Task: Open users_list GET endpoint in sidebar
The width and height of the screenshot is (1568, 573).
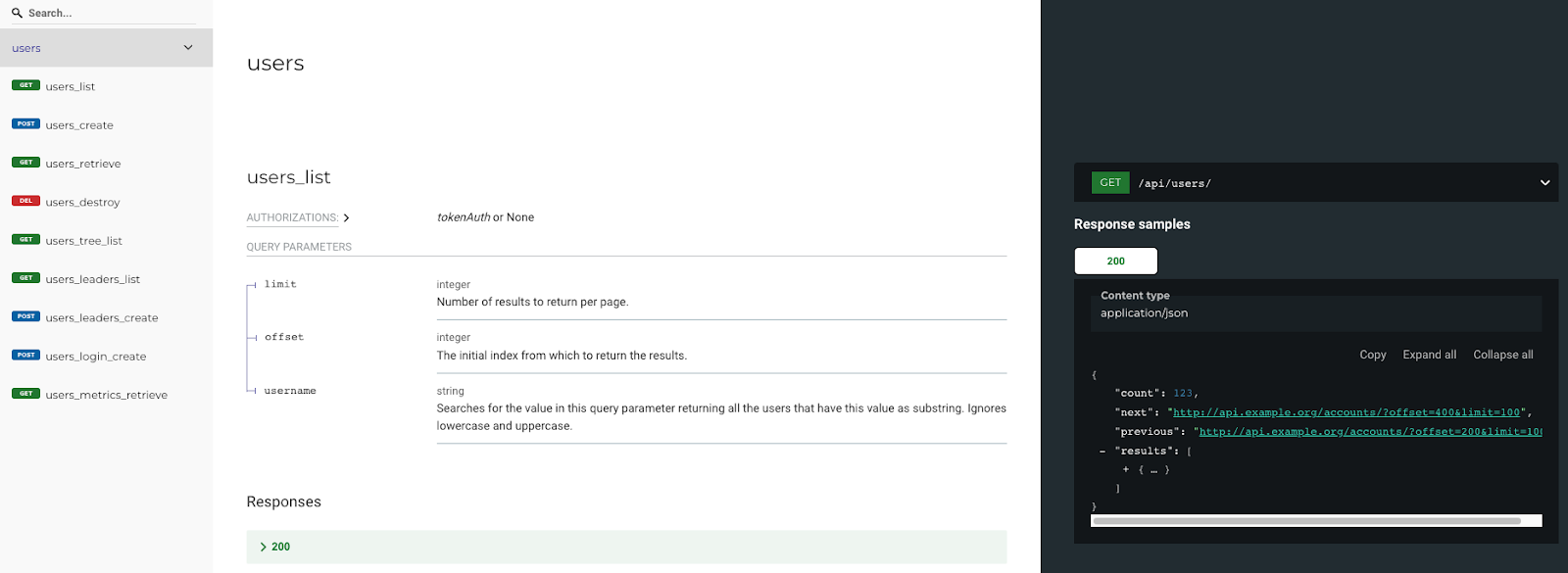Action: 106,86
